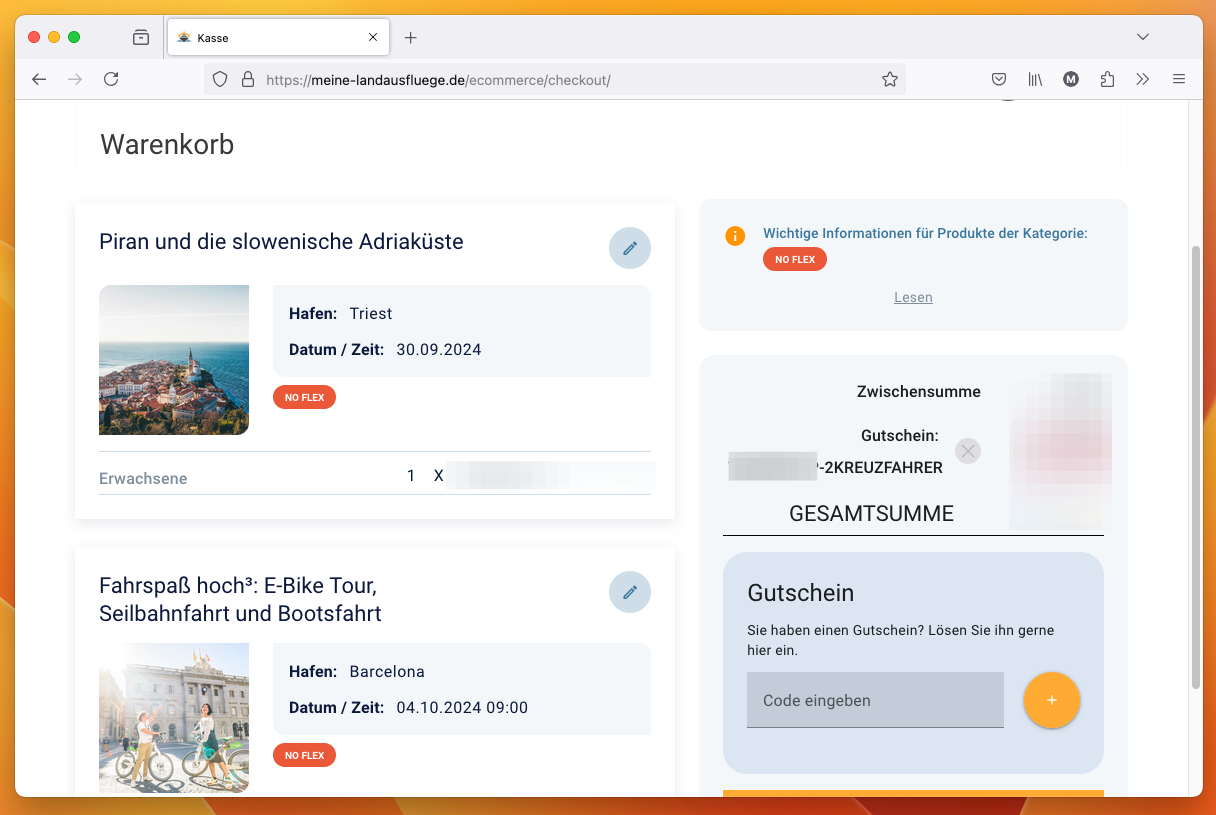
Task: Reload the checkout page
Action: pyautogui.click(x=111, y=80)
